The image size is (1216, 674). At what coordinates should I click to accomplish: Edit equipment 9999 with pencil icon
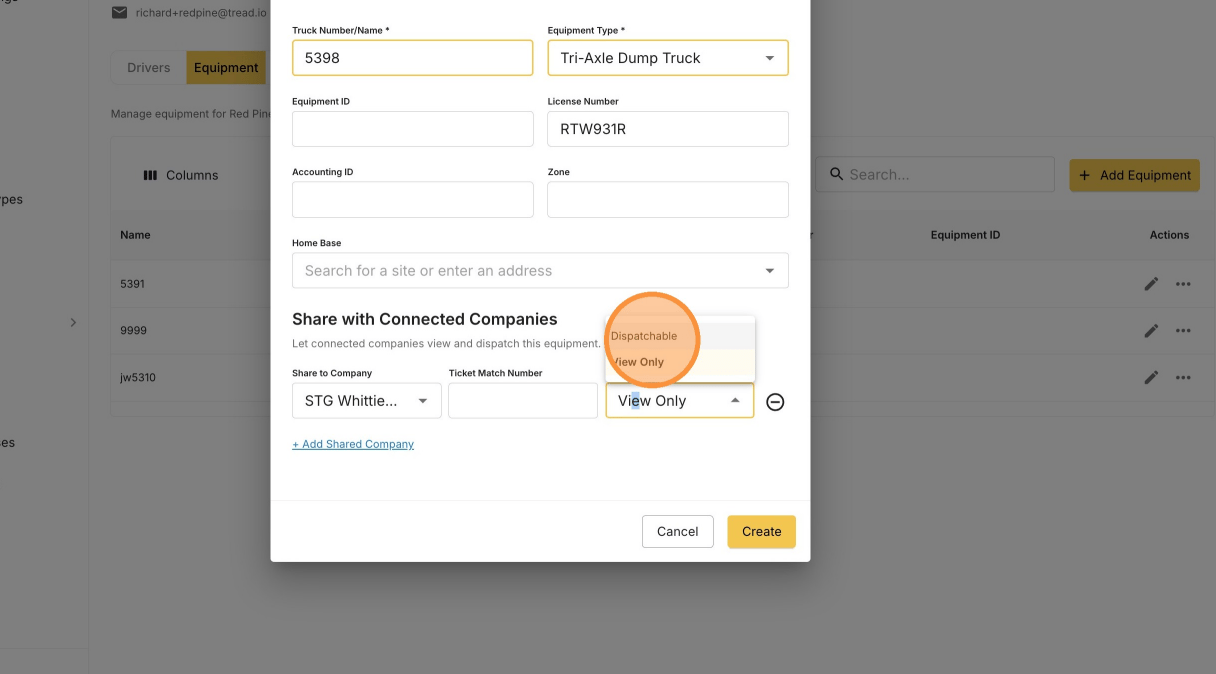coord(1151,331)
